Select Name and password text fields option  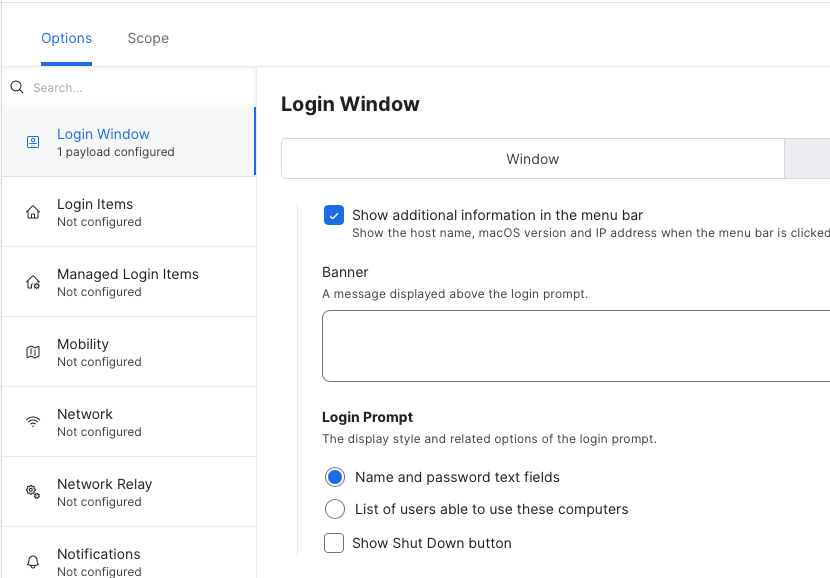[x=335, y=477]
